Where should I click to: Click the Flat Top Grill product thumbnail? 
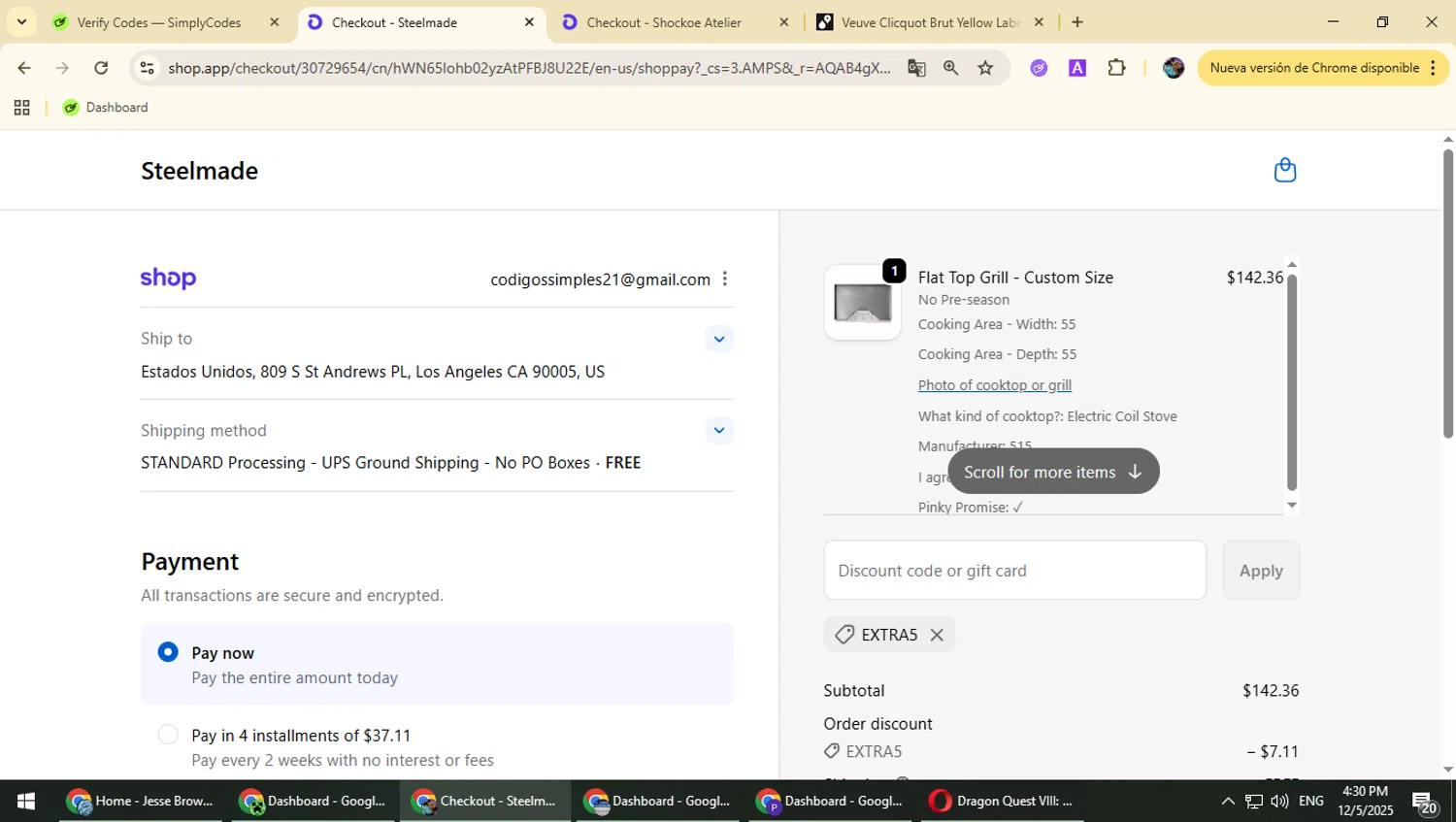tap(862, 303)
